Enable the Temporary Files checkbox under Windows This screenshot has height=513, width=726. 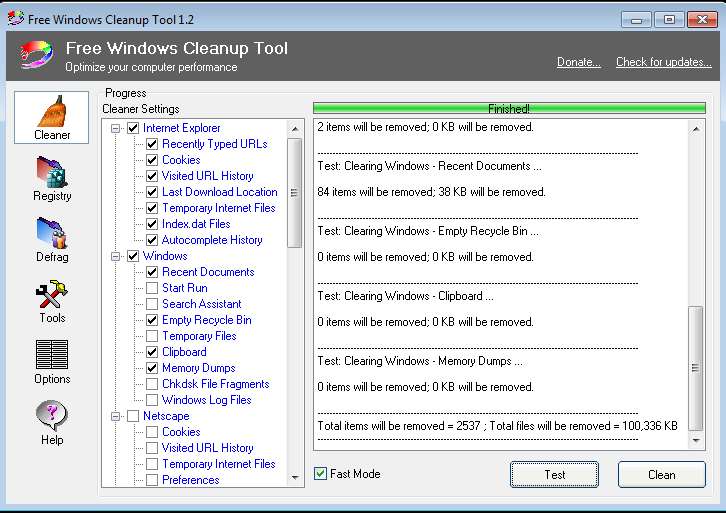point(152,336)
